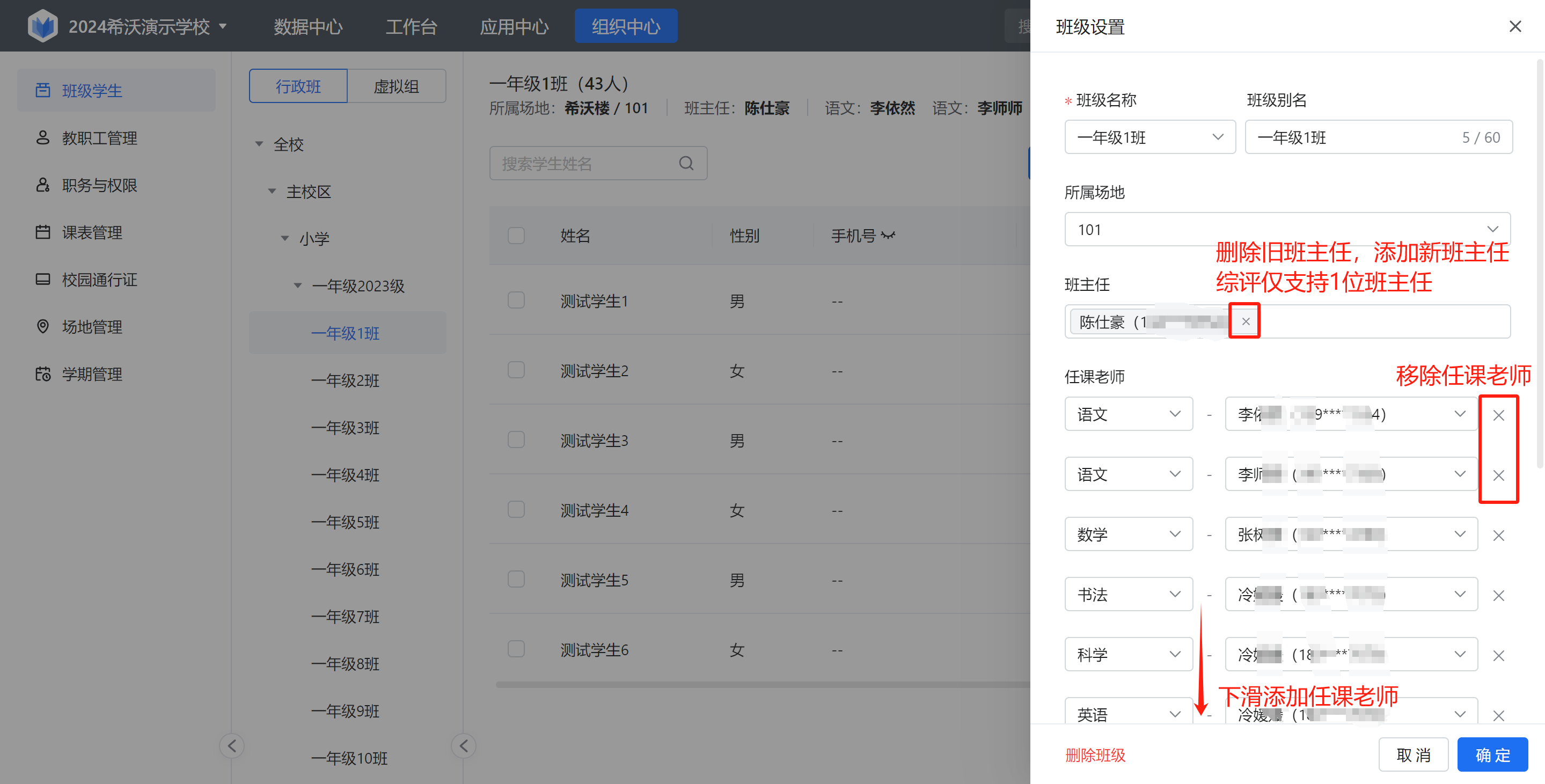
Task: Remove the 书法 teacher row
Action: click(x=1498, y=595)
